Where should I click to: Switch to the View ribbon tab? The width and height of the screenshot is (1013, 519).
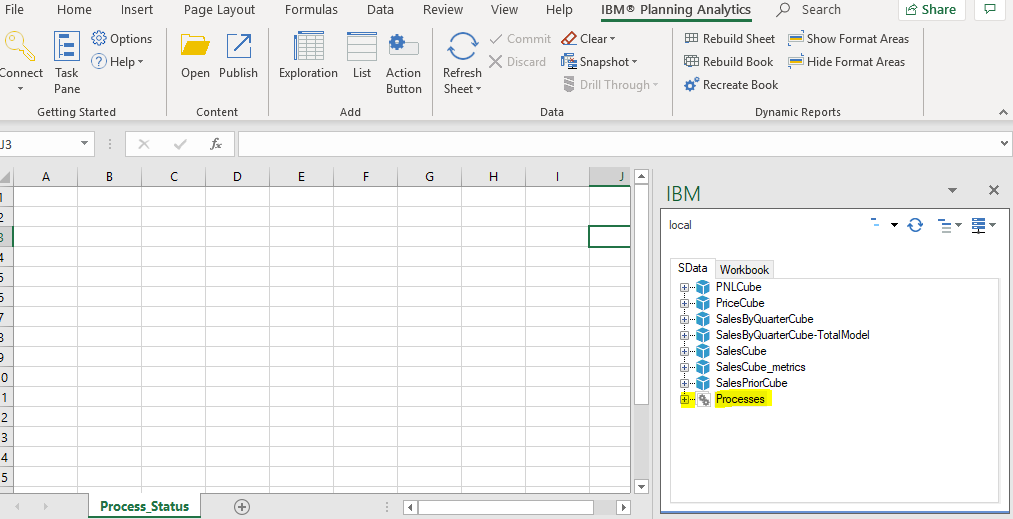(504, 10)
